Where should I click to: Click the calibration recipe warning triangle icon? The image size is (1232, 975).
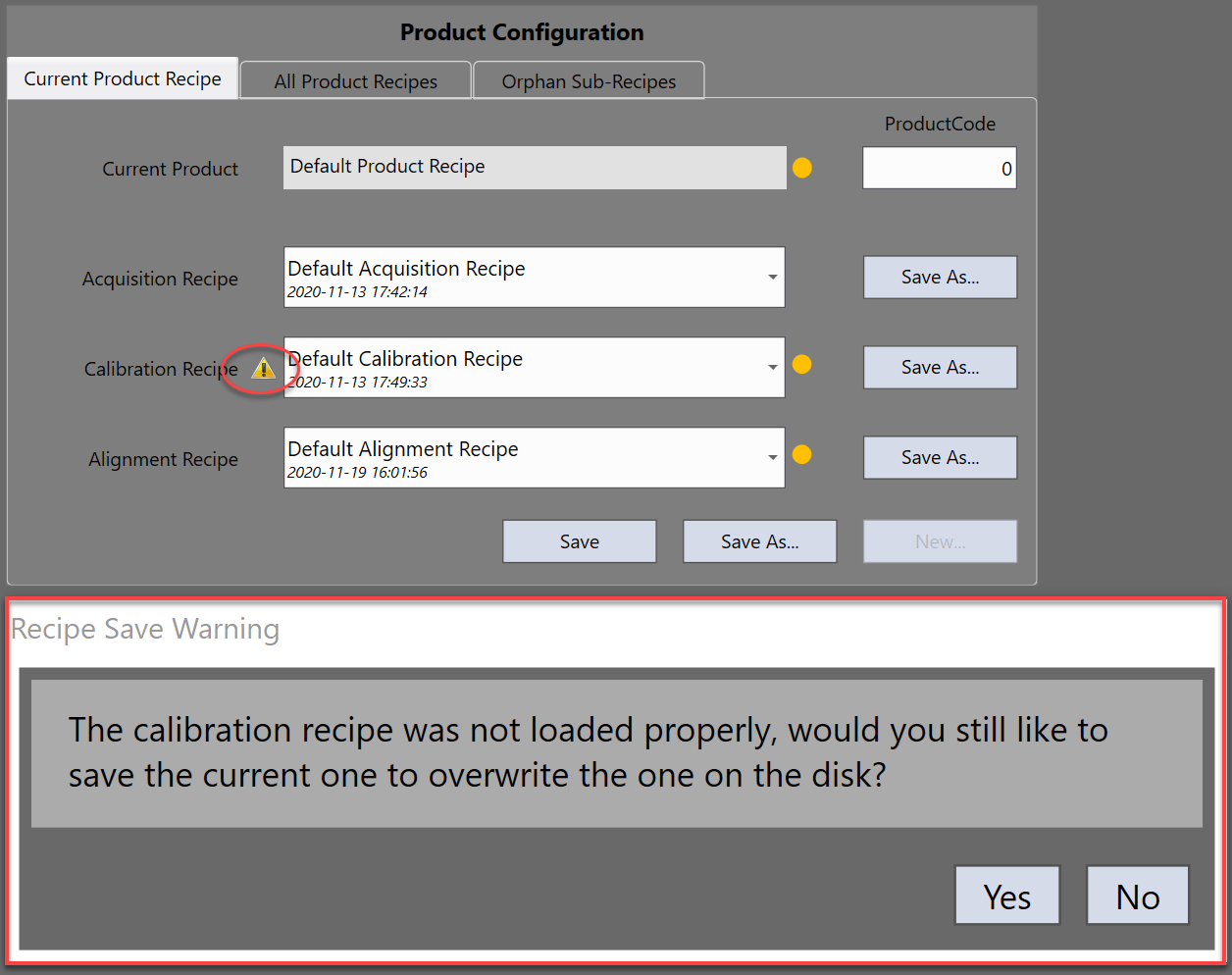(263, 369)
